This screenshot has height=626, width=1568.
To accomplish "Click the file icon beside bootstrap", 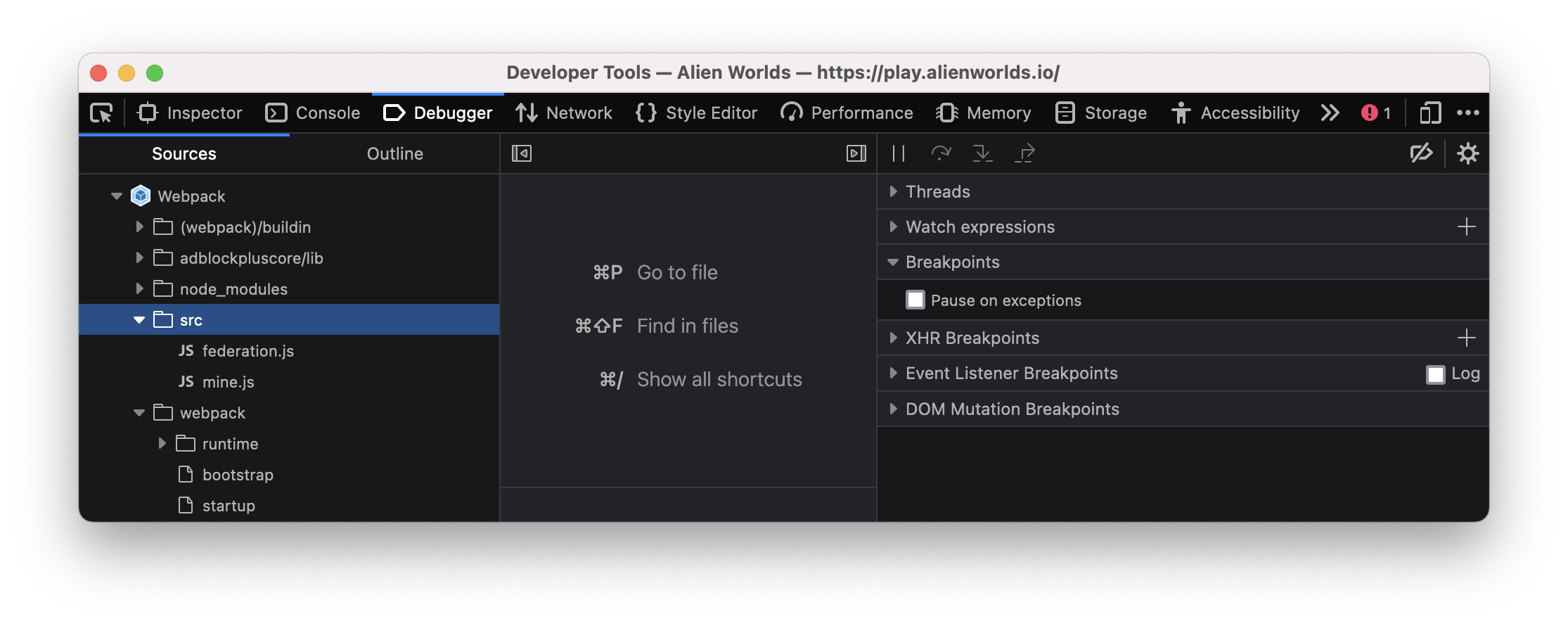I will pyautogui.click(x=186, y=474).
